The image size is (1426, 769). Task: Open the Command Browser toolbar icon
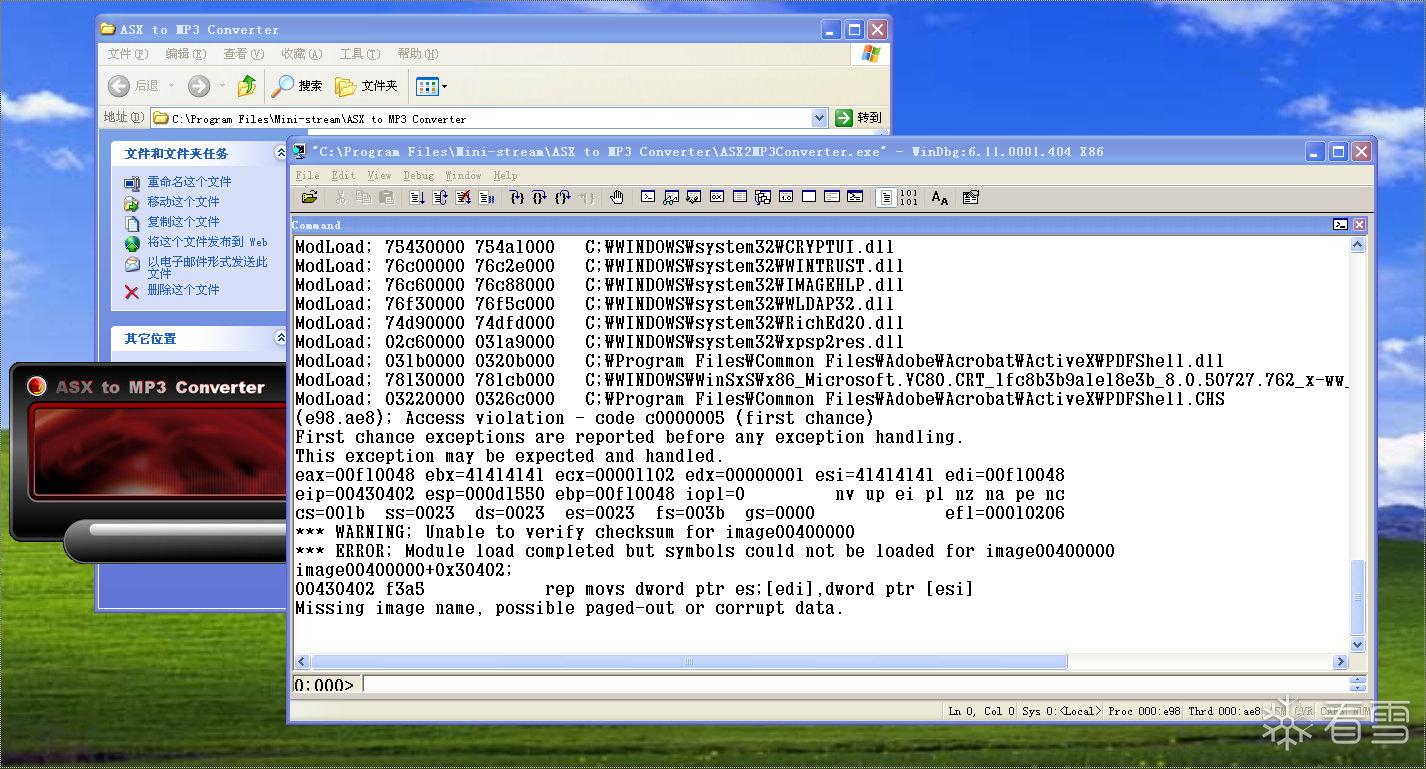pyautogui.click(x=854, y=197)
